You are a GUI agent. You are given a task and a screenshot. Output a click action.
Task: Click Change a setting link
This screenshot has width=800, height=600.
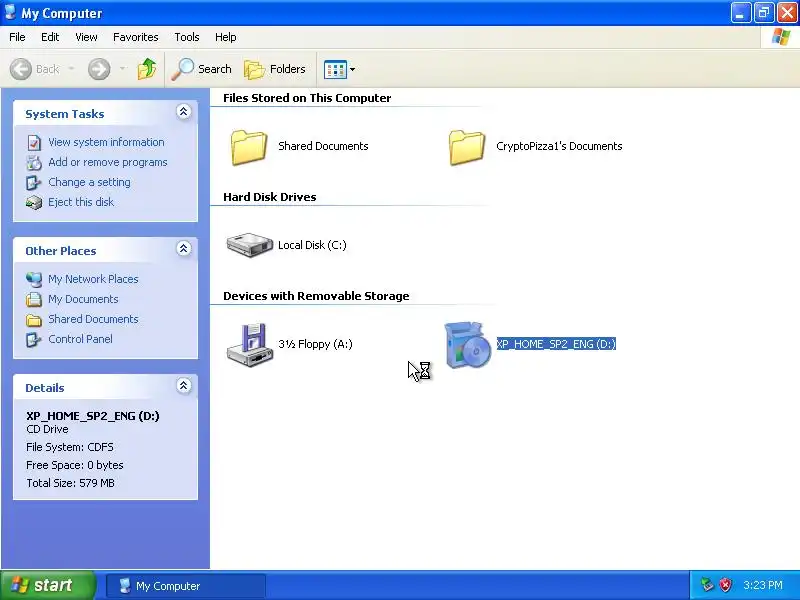click(89, 182)
